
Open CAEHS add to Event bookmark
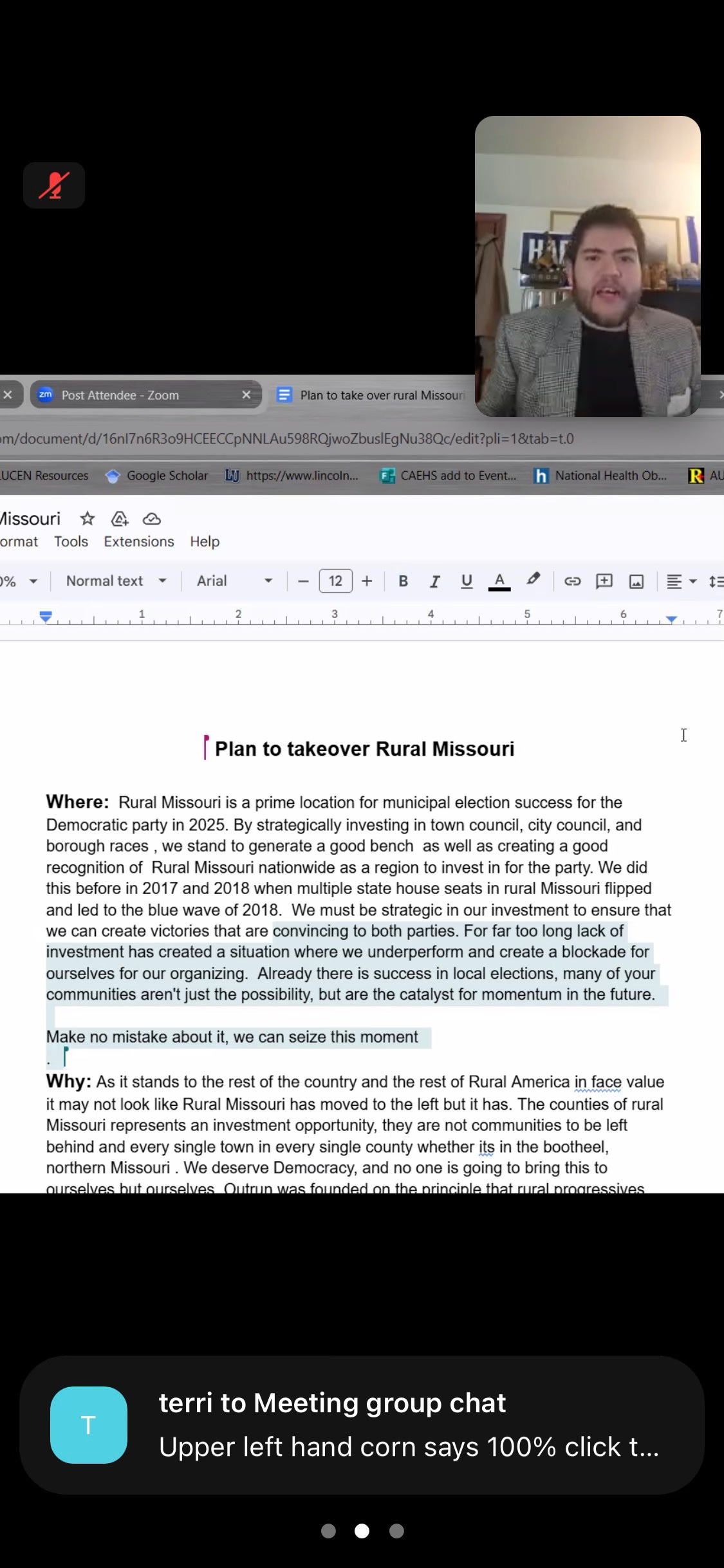point(448,476)
